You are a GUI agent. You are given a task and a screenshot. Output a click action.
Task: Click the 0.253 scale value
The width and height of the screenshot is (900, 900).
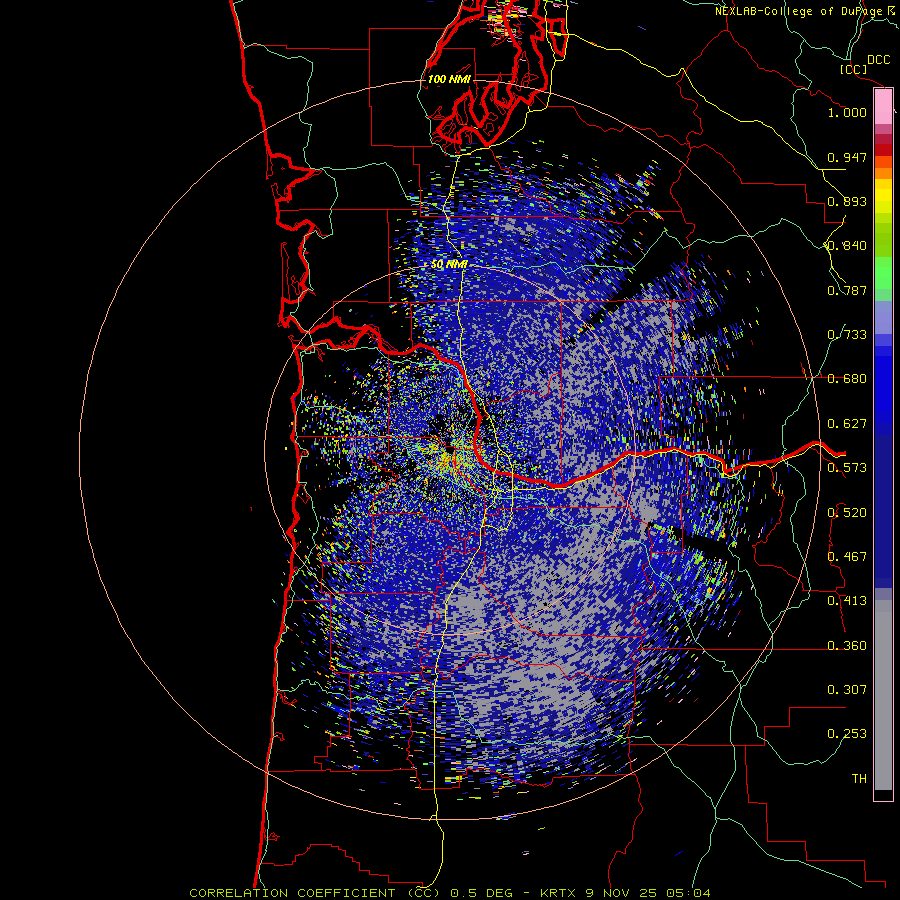pyautogui.click(x=847, y=734)
